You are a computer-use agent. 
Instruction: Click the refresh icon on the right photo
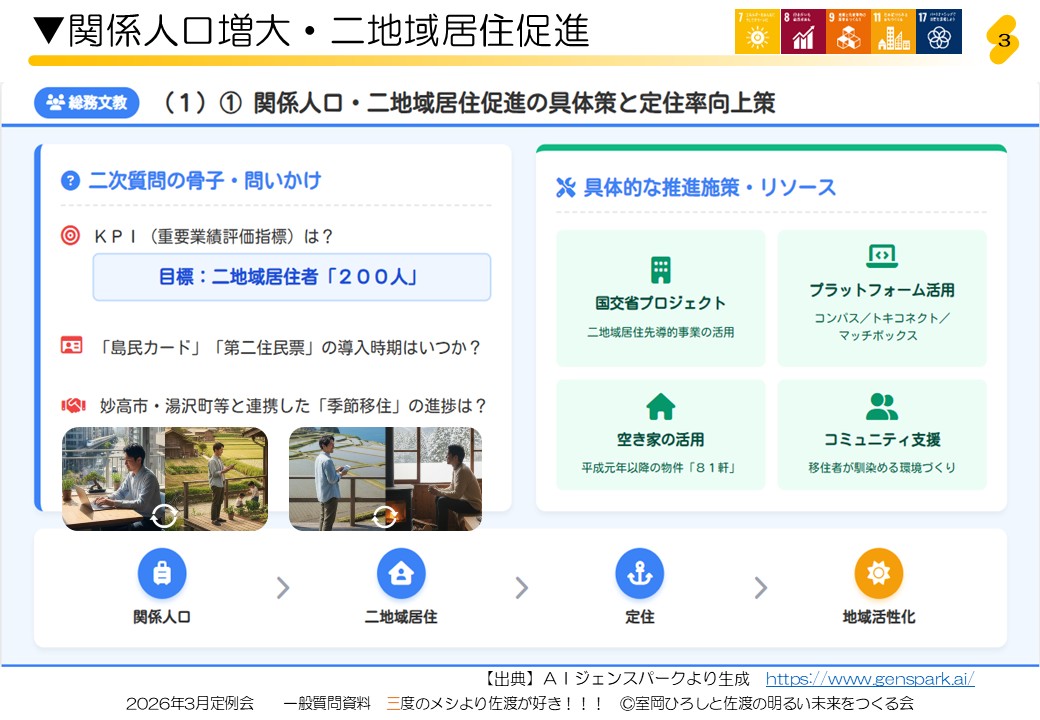[385, 516]
